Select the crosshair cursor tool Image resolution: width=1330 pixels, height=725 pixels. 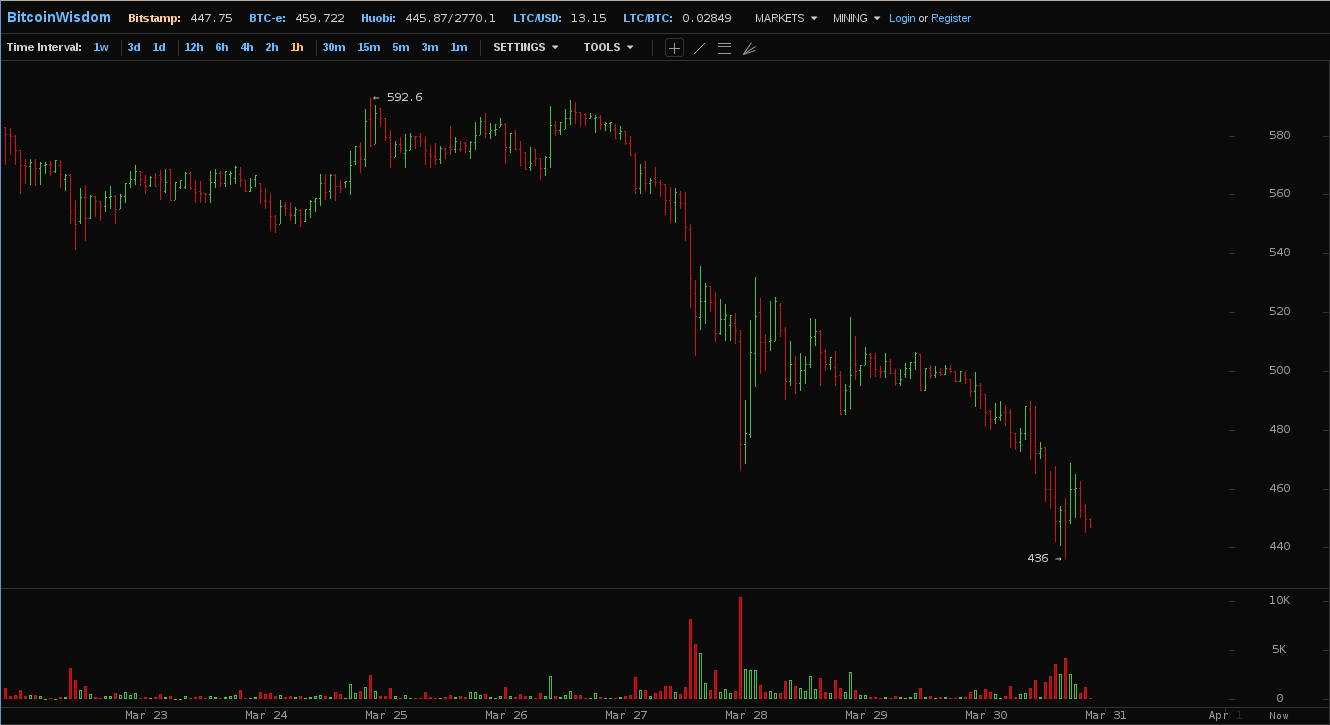click(x=675, y=48)
